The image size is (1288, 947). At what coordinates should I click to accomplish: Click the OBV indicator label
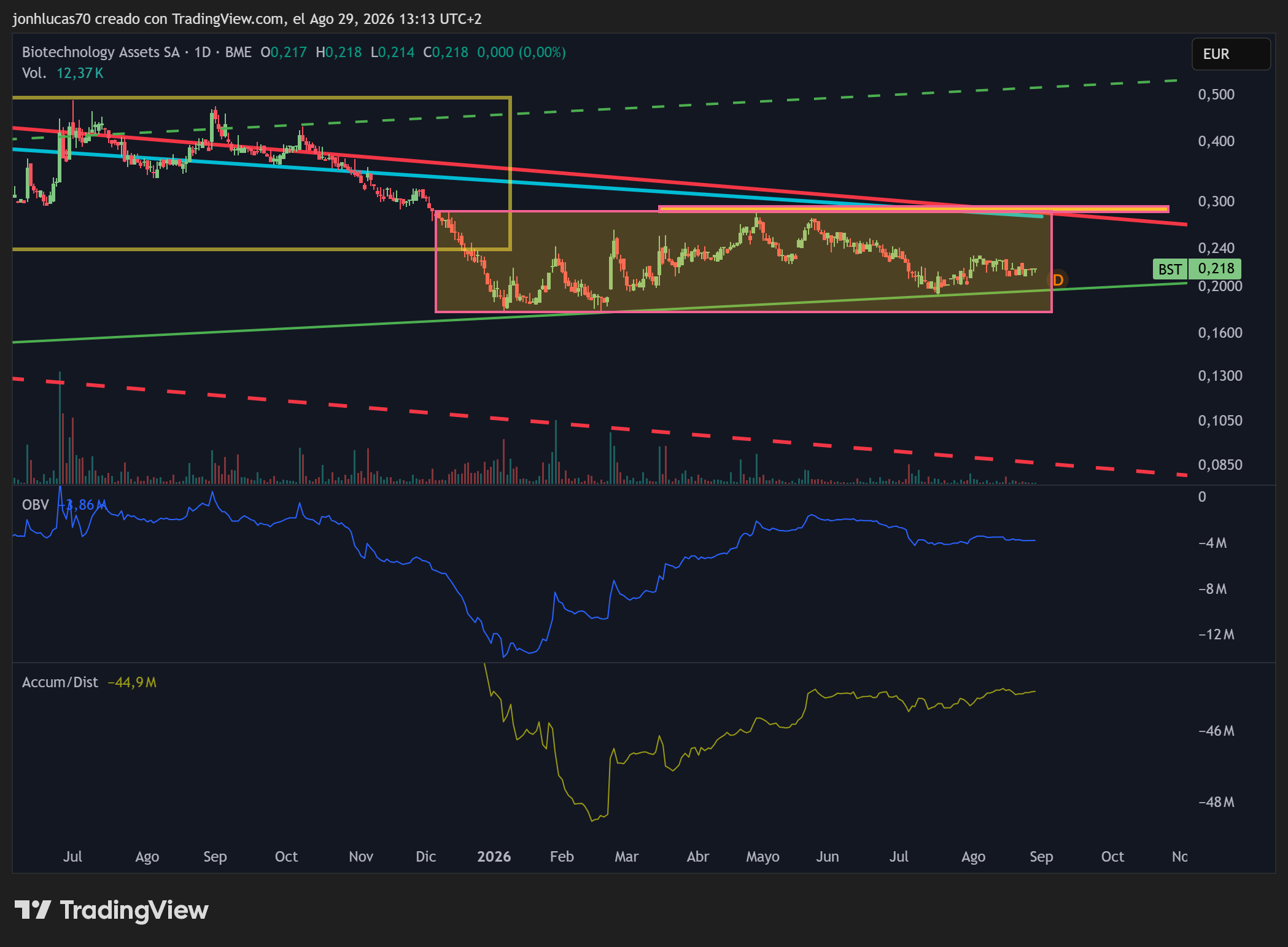(x=35, y=505)
